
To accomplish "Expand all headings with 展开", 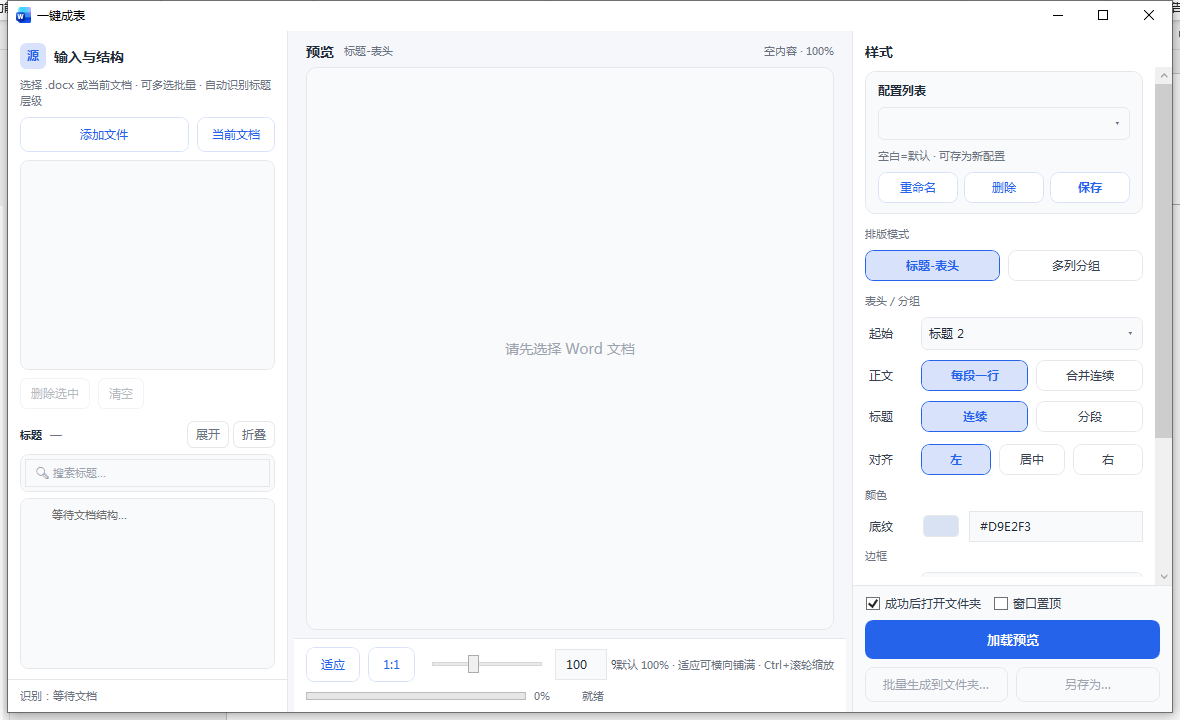I will pyautogui.click(x=208, y=435).
